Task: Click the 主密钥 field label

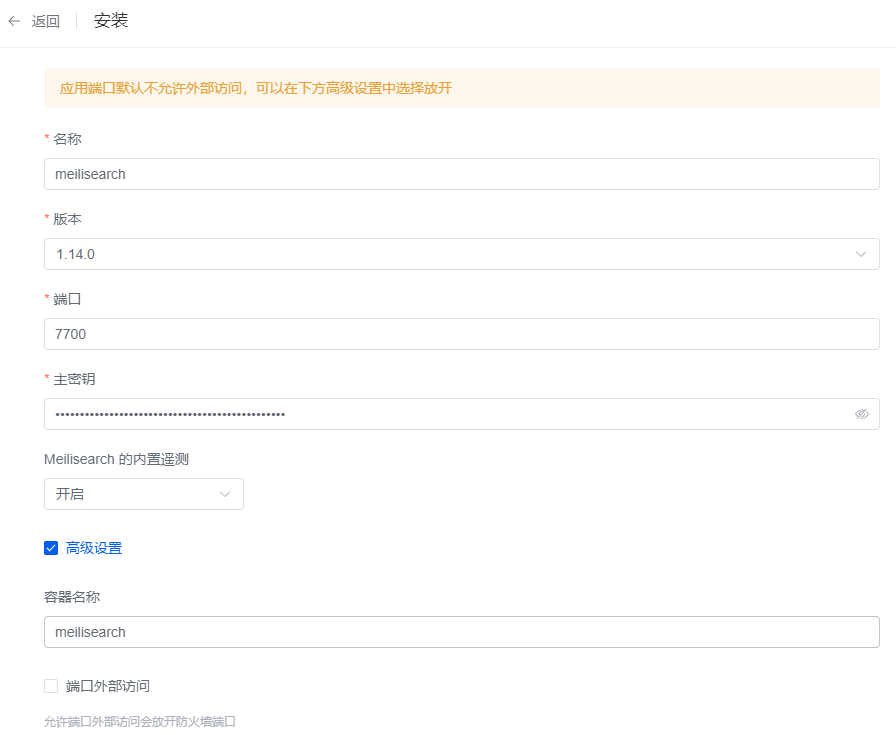Action: click(x=74, y=379)
